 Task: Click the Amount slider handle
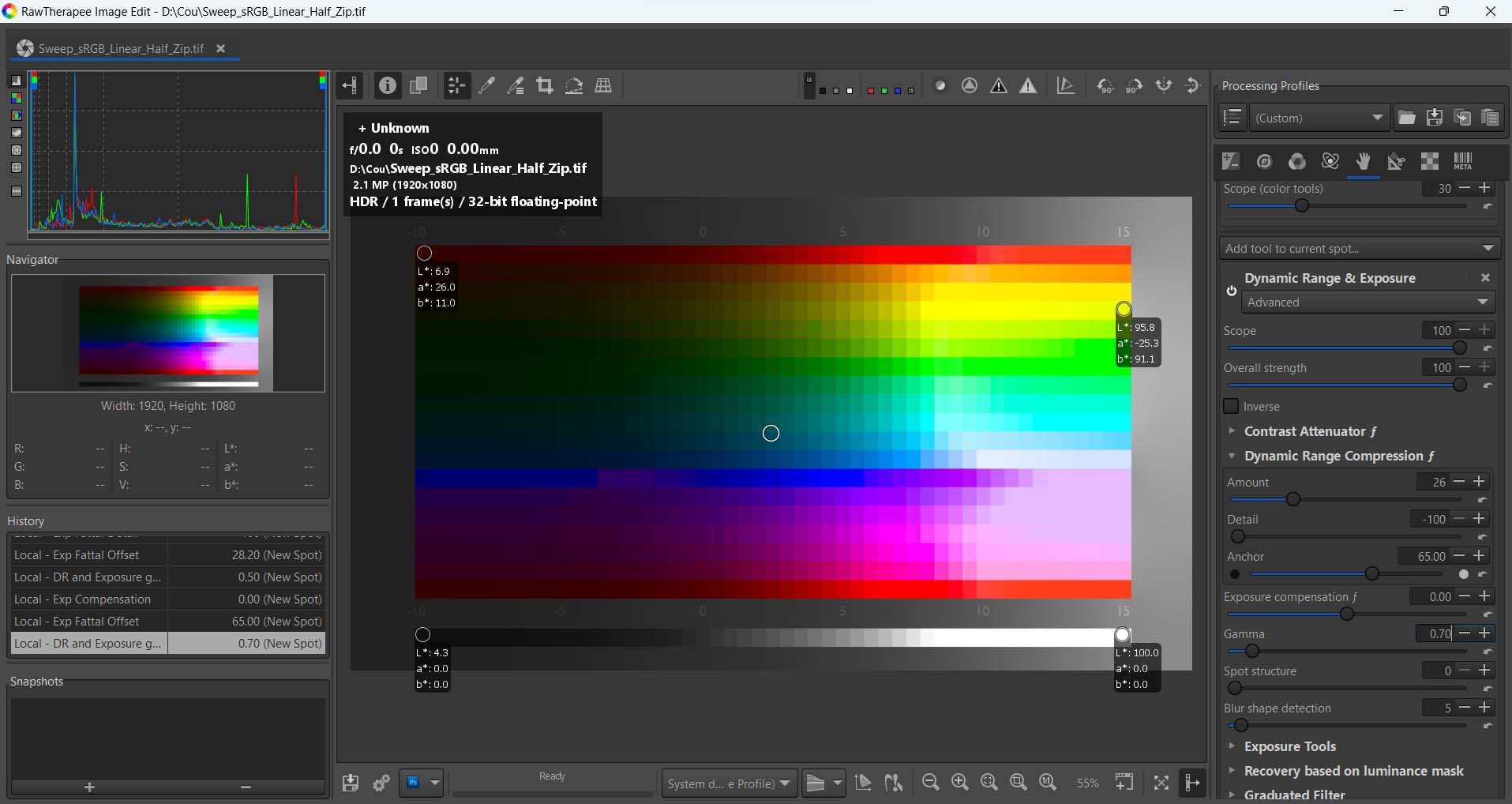pos(1293,499)
